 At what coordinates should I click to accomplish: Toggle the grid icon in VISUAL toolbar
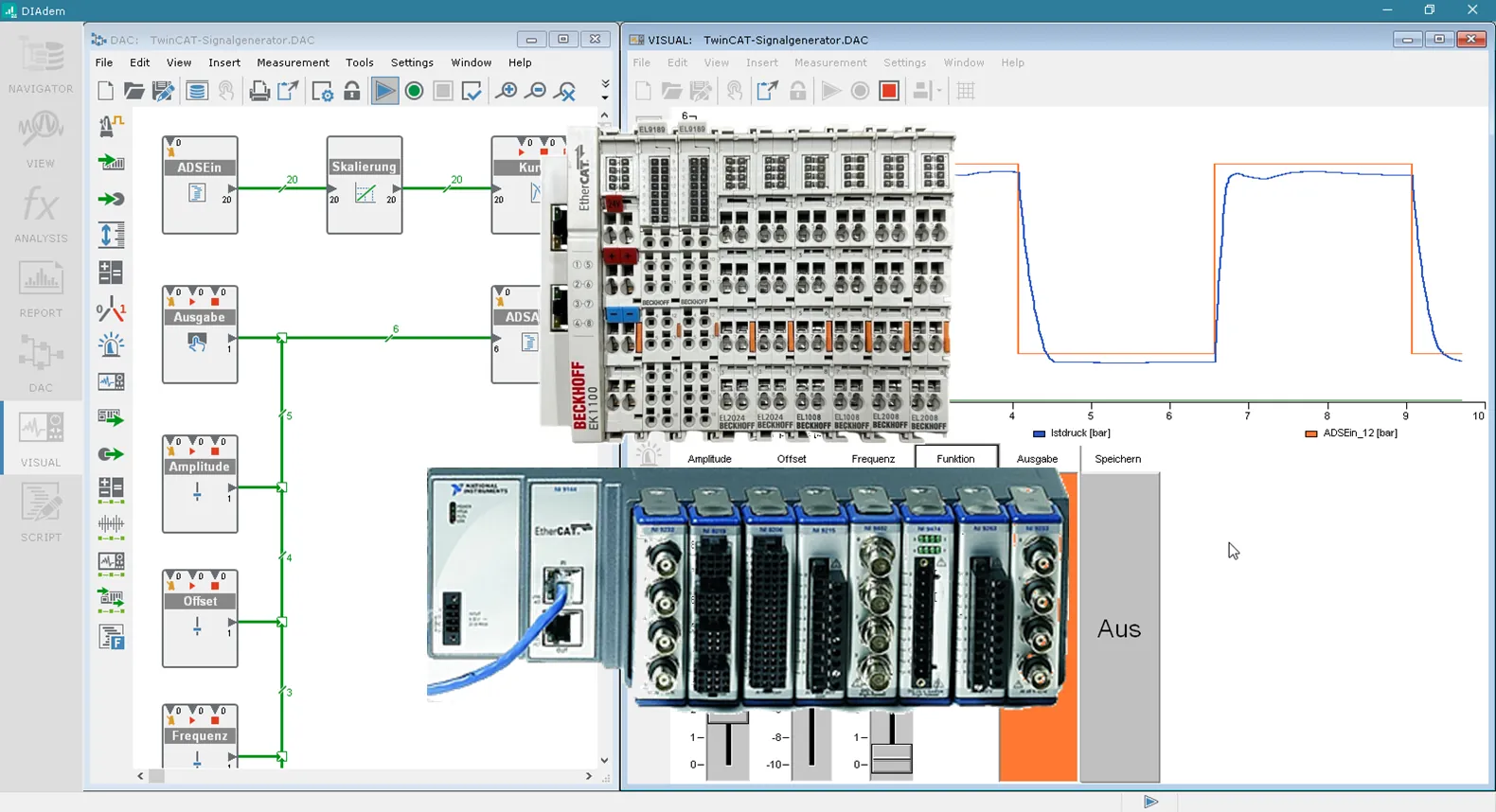coord(966,91)
